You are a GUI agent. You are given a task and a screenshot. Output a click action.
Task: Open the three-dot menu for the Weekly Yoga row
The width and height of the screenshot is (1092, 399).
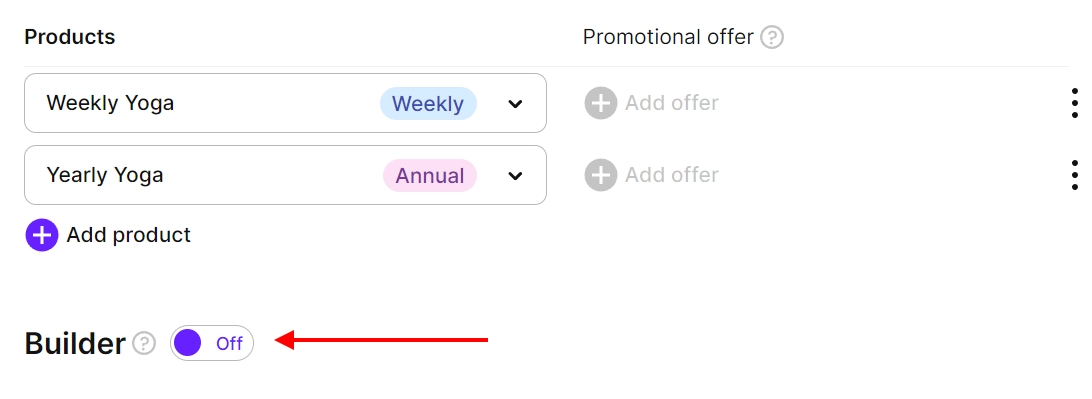tap(1075, 103)
